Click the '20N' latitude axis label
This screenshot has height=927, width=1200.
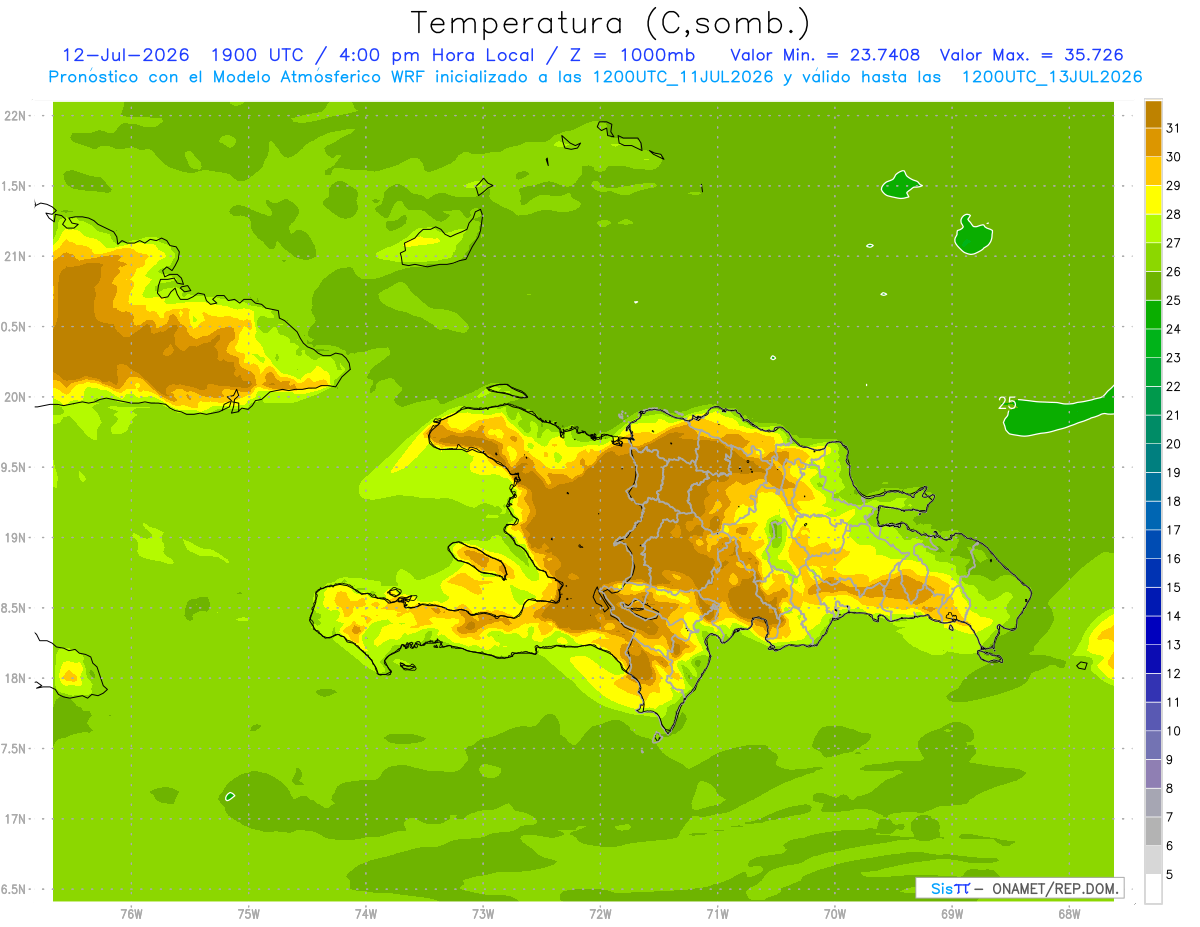click(16, 397)
